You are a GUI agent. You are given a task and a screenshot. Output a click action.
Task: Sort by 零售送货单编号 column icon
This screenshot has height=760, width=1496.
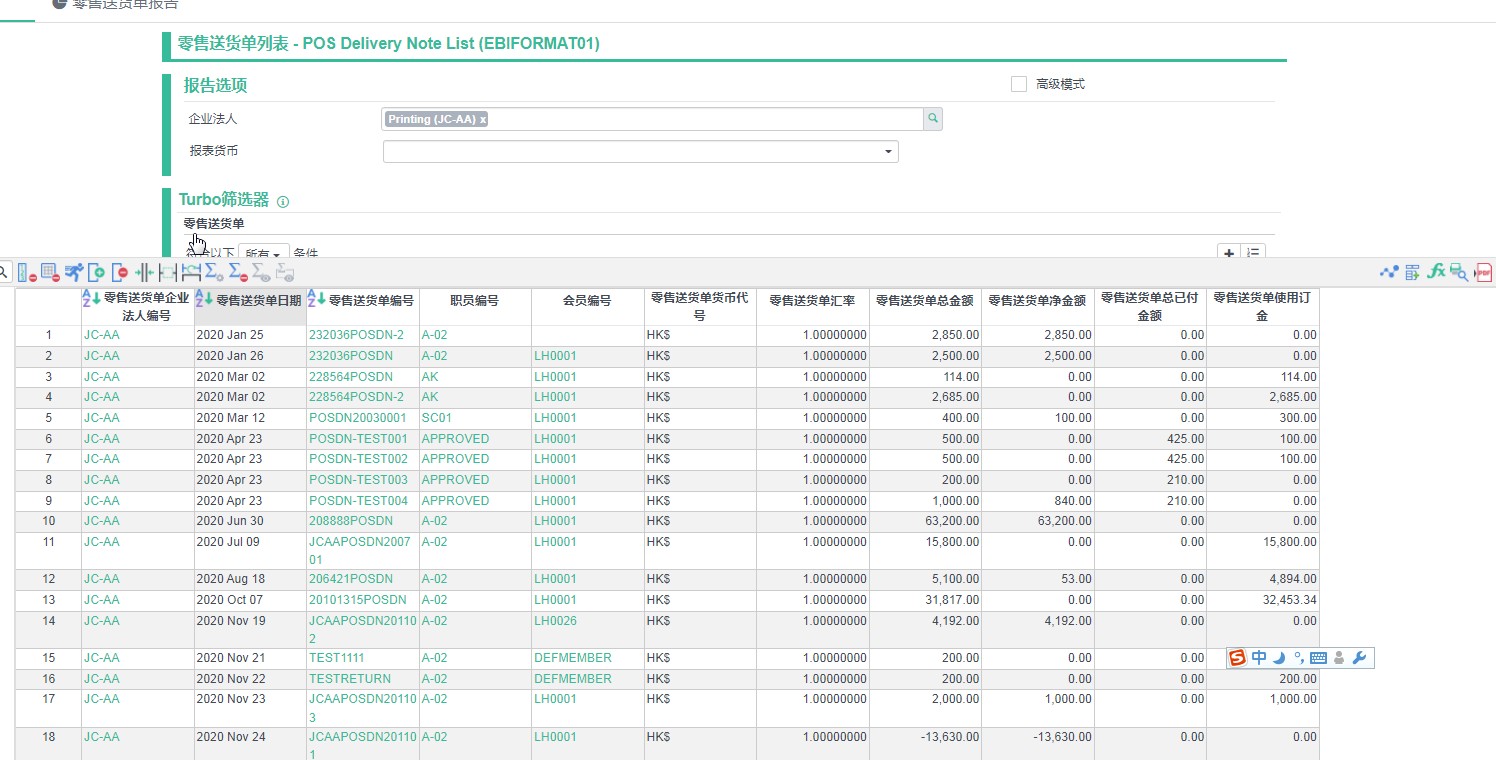click(317, 298)
